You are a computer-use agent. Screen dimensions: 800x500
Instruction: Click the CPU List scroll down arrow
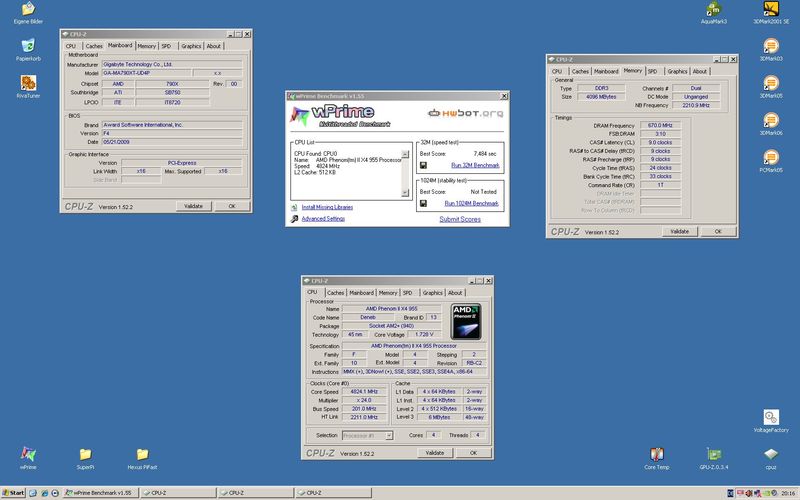click(405, 192)
